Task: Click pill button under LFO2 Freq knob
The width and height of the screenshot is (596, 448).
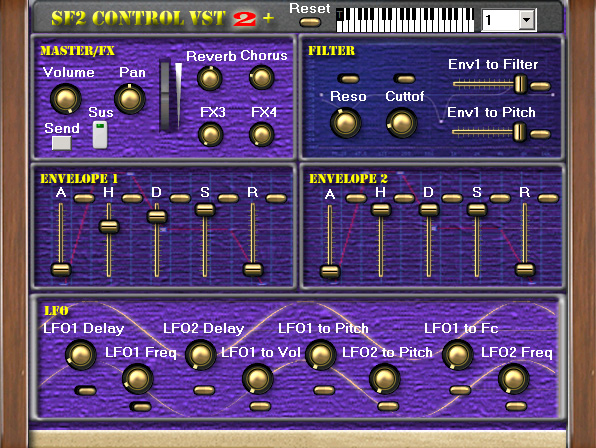Action: pyautogui.click(x=516, y=406)
